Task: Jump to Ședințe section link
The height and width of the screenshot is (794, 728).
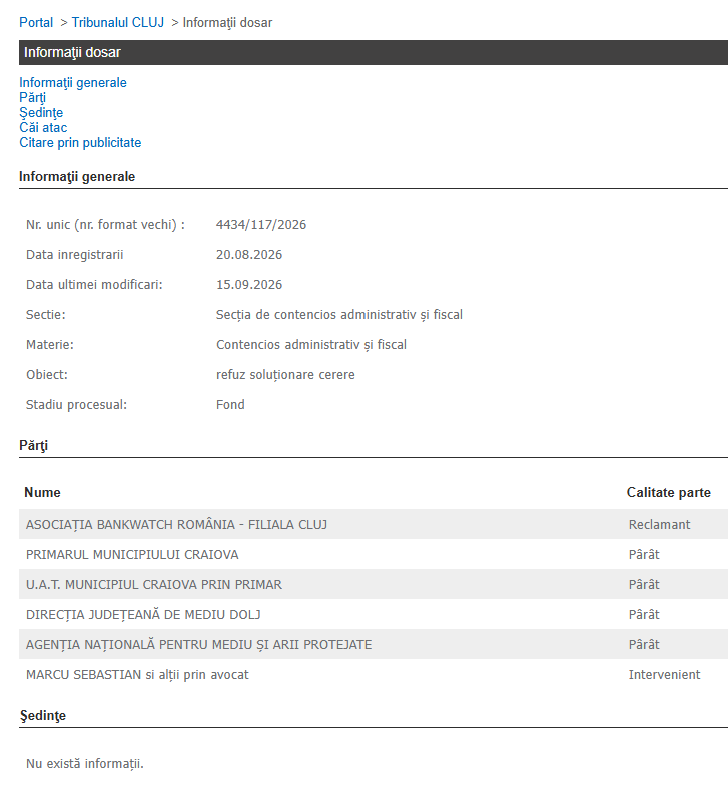Action: pyautogui.click(x=41, y=112)
